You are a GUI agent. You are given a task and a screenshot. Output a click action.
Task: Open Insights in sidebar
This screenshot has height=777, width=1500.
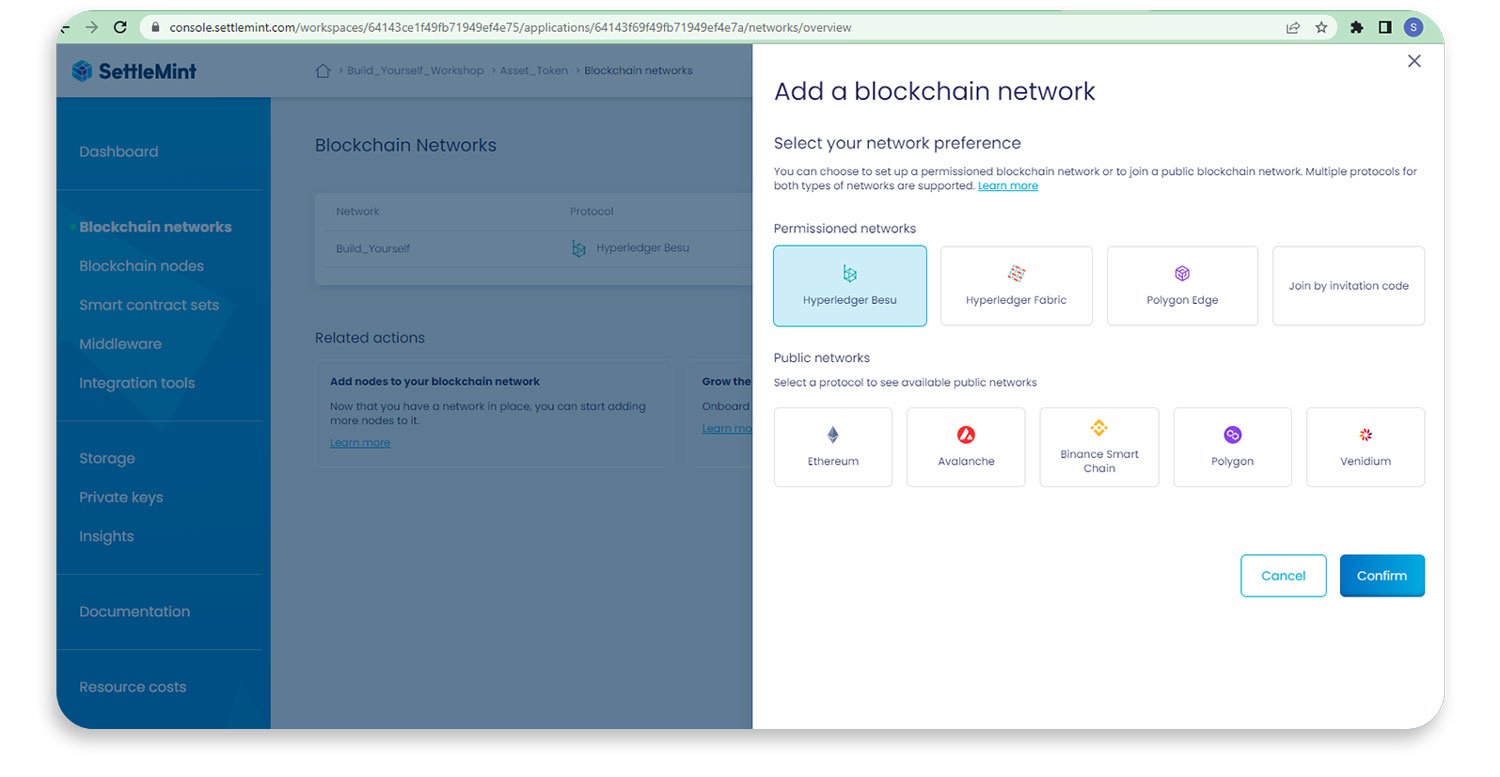click(106, 537)
